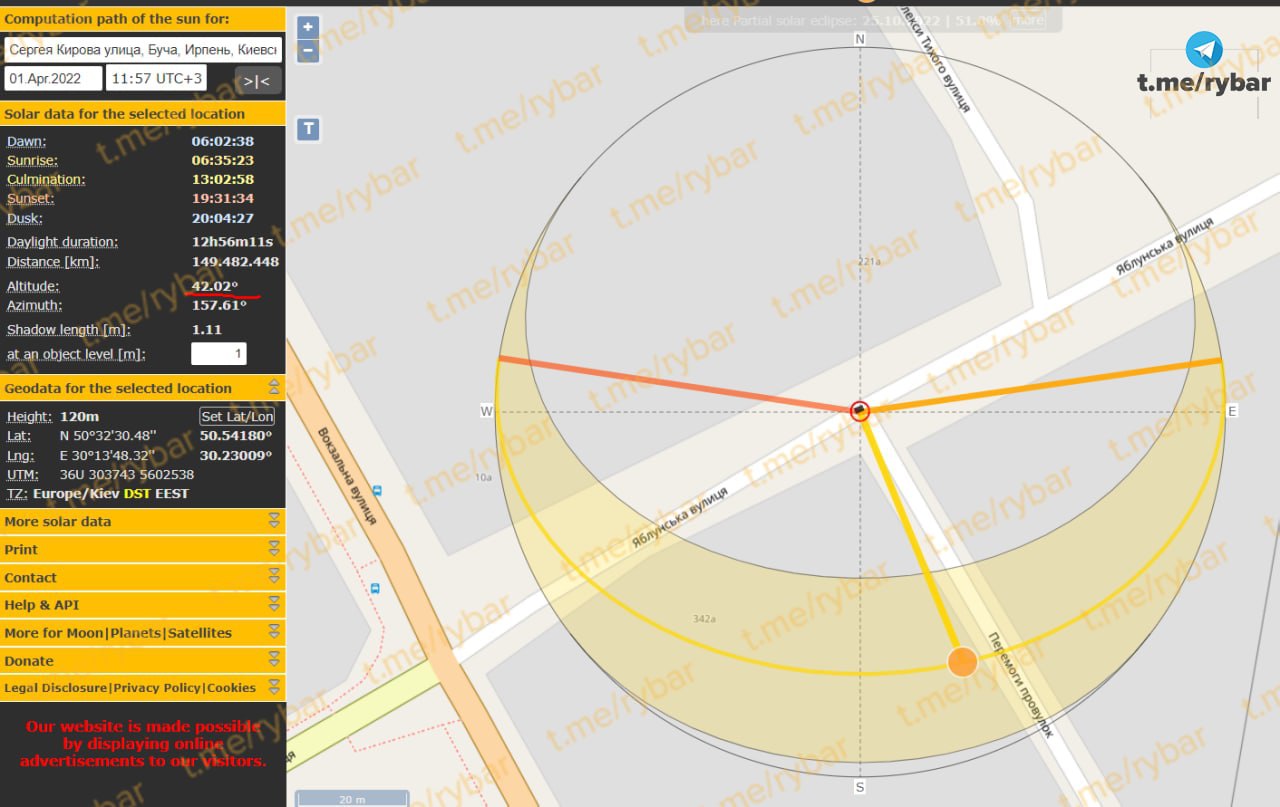Click the address search field
This screenshot has height=807, width=1280.
click(x=143, y=49)
